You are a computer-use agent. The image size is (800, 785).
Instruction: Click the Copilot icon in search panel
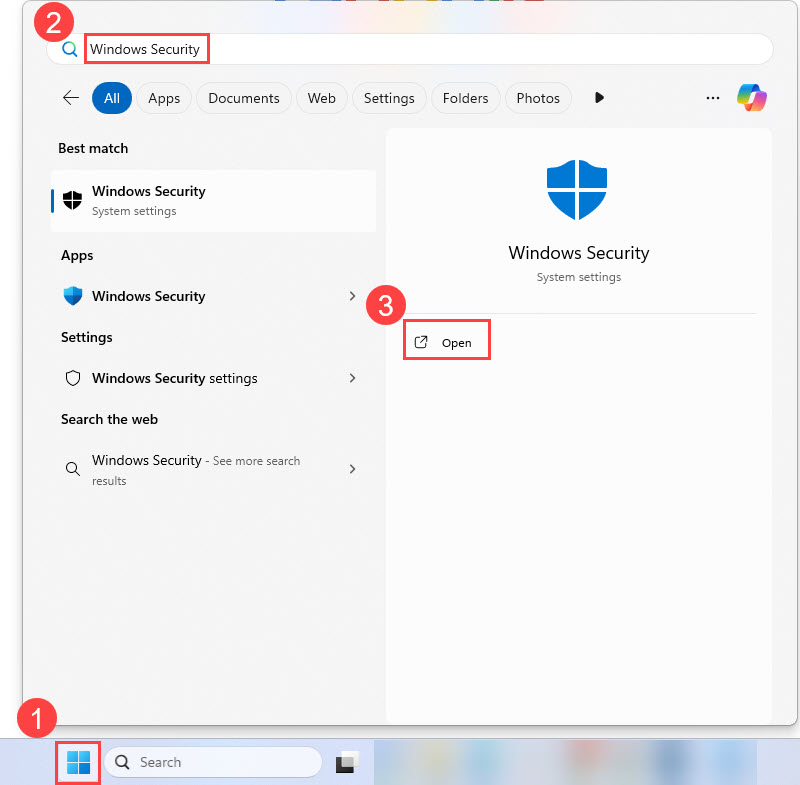[x=751, y=98]
